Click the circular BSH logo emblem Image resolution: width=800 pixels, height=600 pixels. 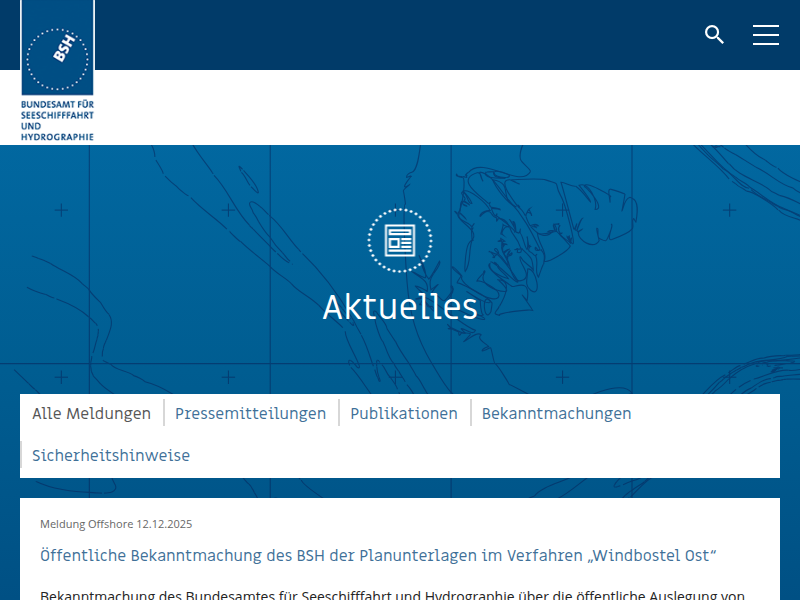(x=57, y=59)
